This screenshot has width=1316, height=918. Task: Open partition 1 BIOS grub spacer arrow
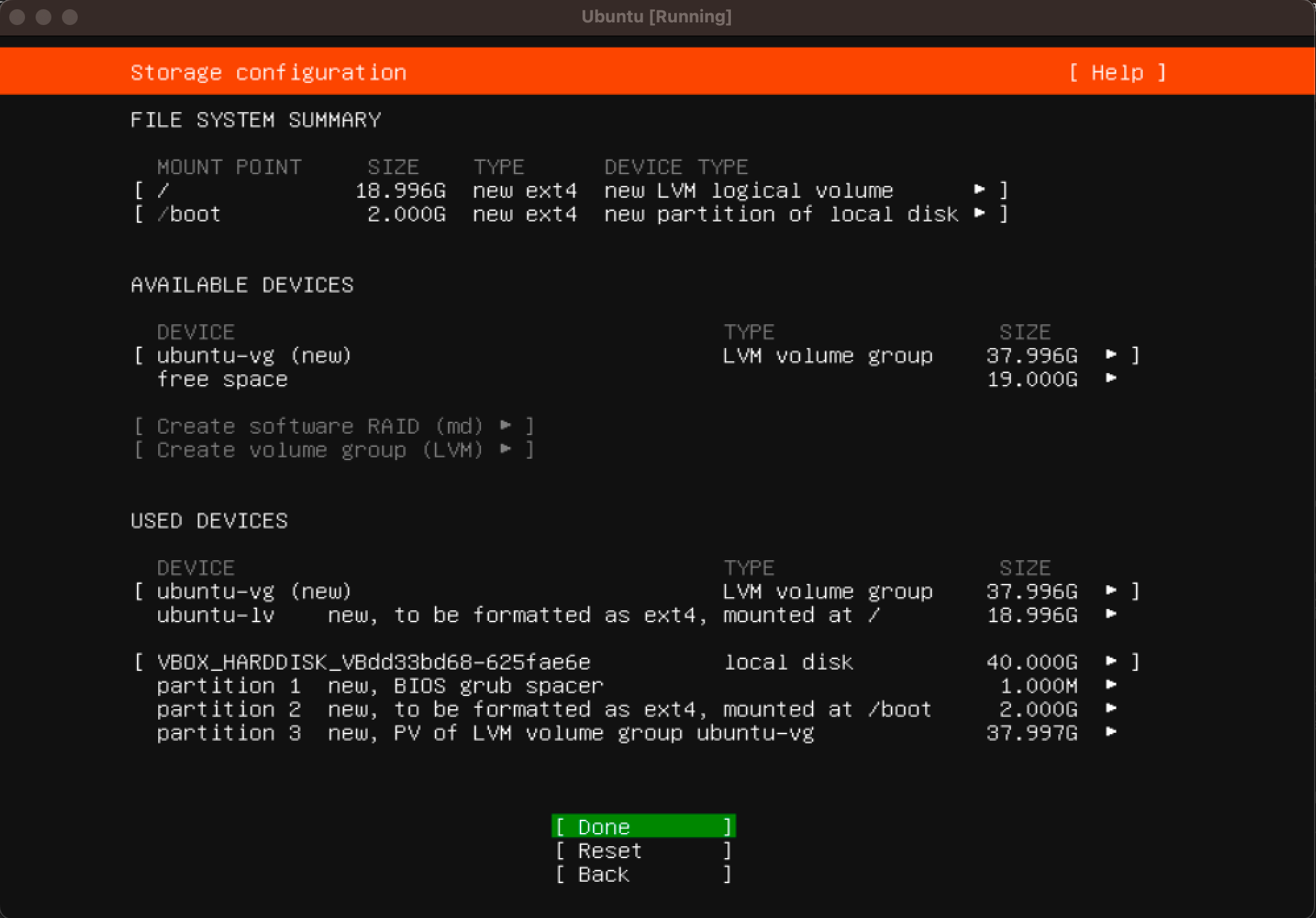click(1111, 685)
